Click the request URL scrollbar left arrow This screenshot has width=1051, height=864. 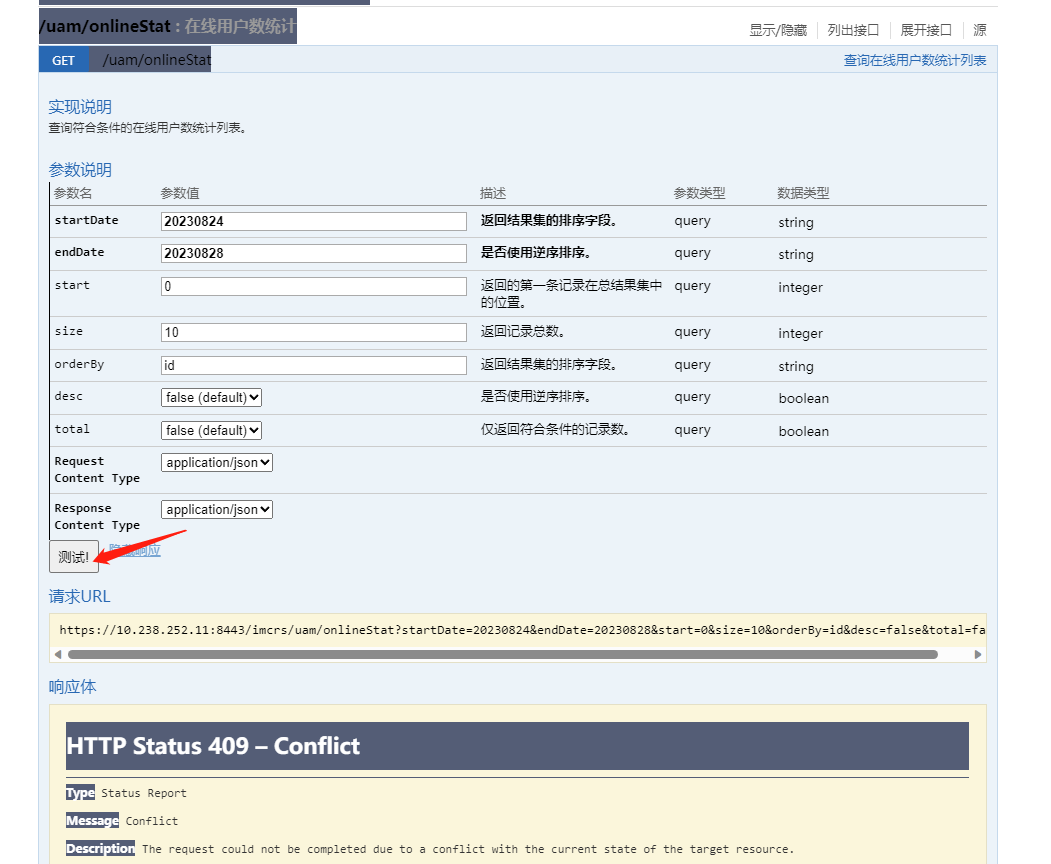pos(58,654)
